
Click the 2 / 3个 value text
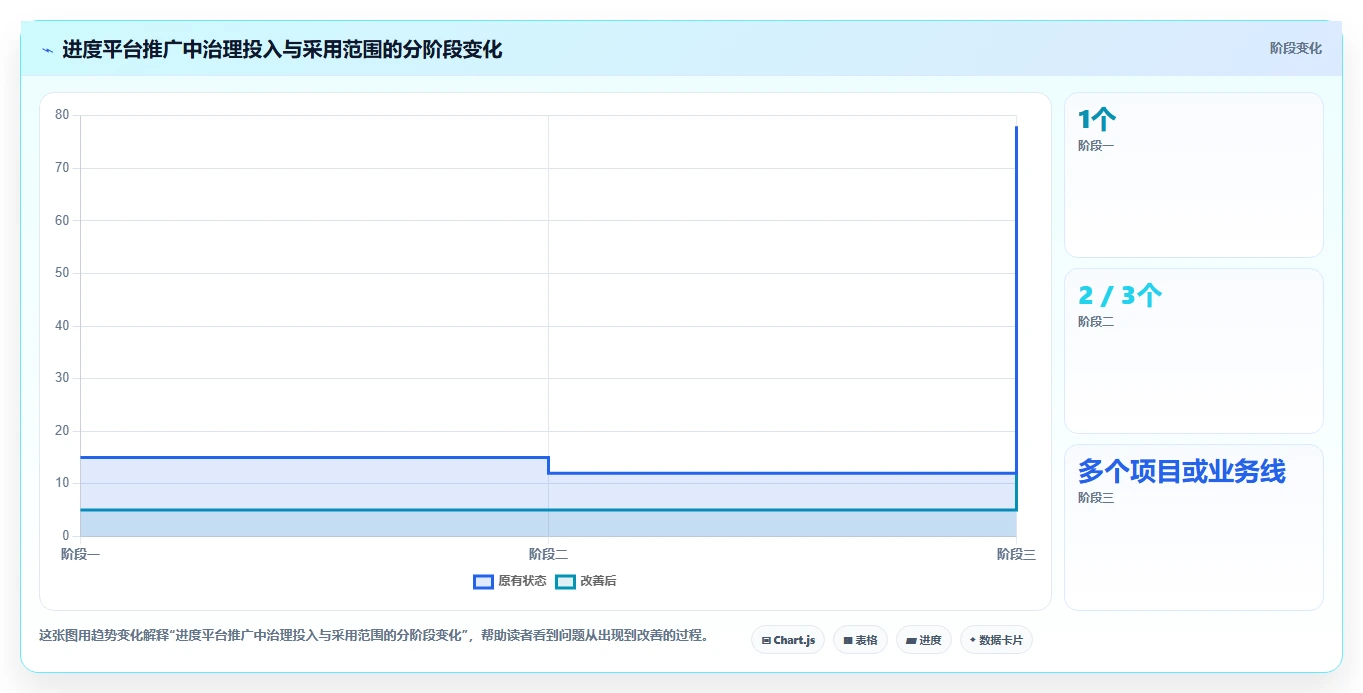(x=1120, y=296)
